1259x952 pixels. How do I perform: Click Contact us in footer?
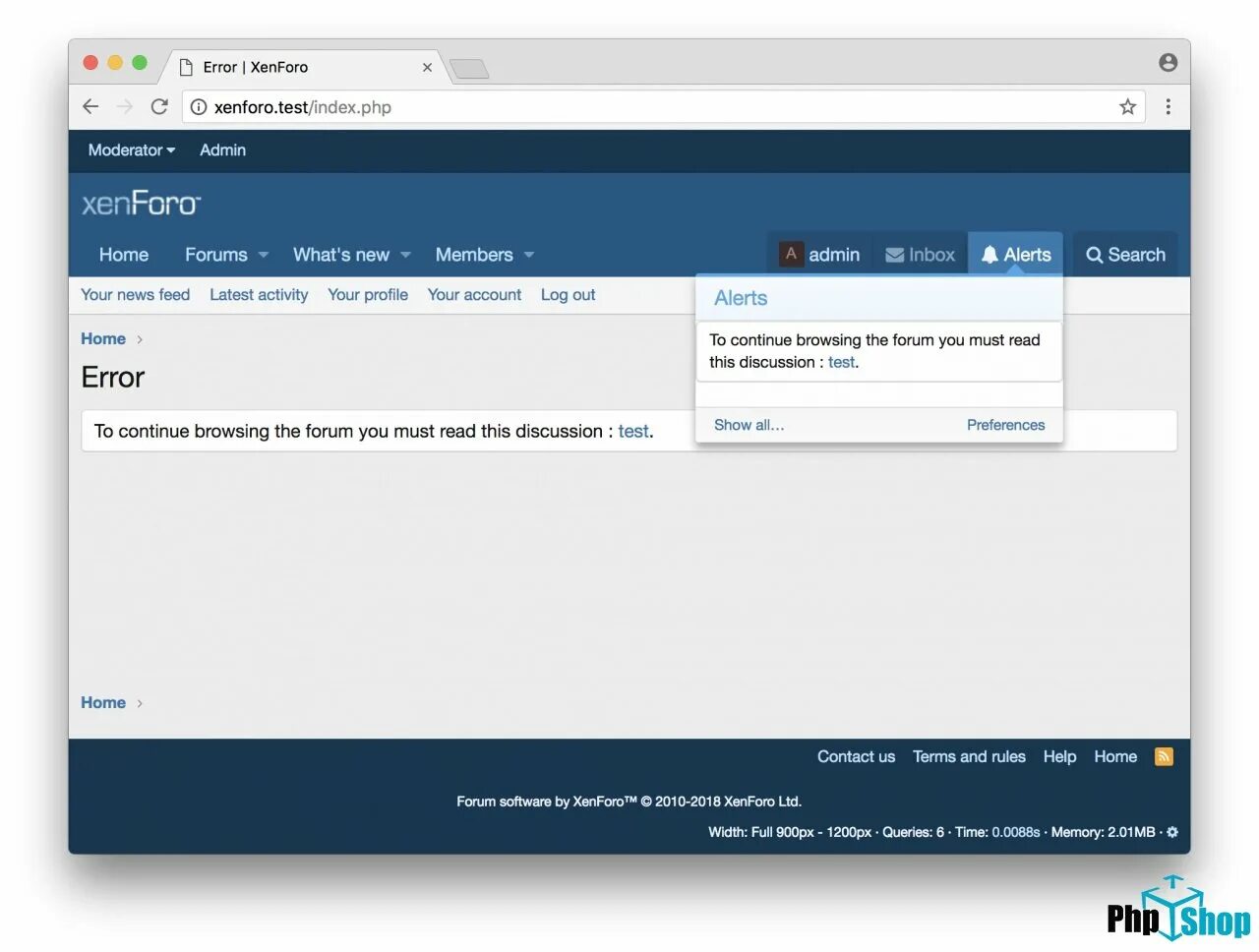[x=856, y=756]
